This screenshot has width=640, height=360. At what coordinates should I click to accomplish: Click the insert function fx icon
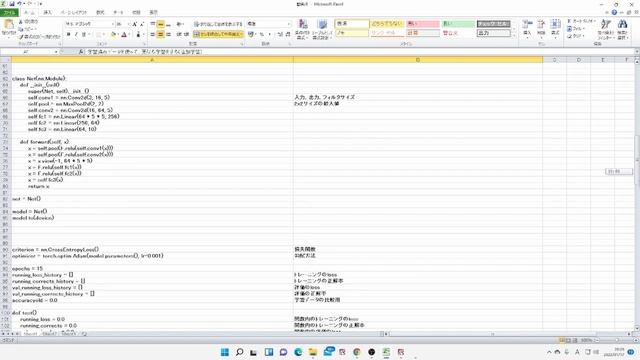click(x=81, y=52)
